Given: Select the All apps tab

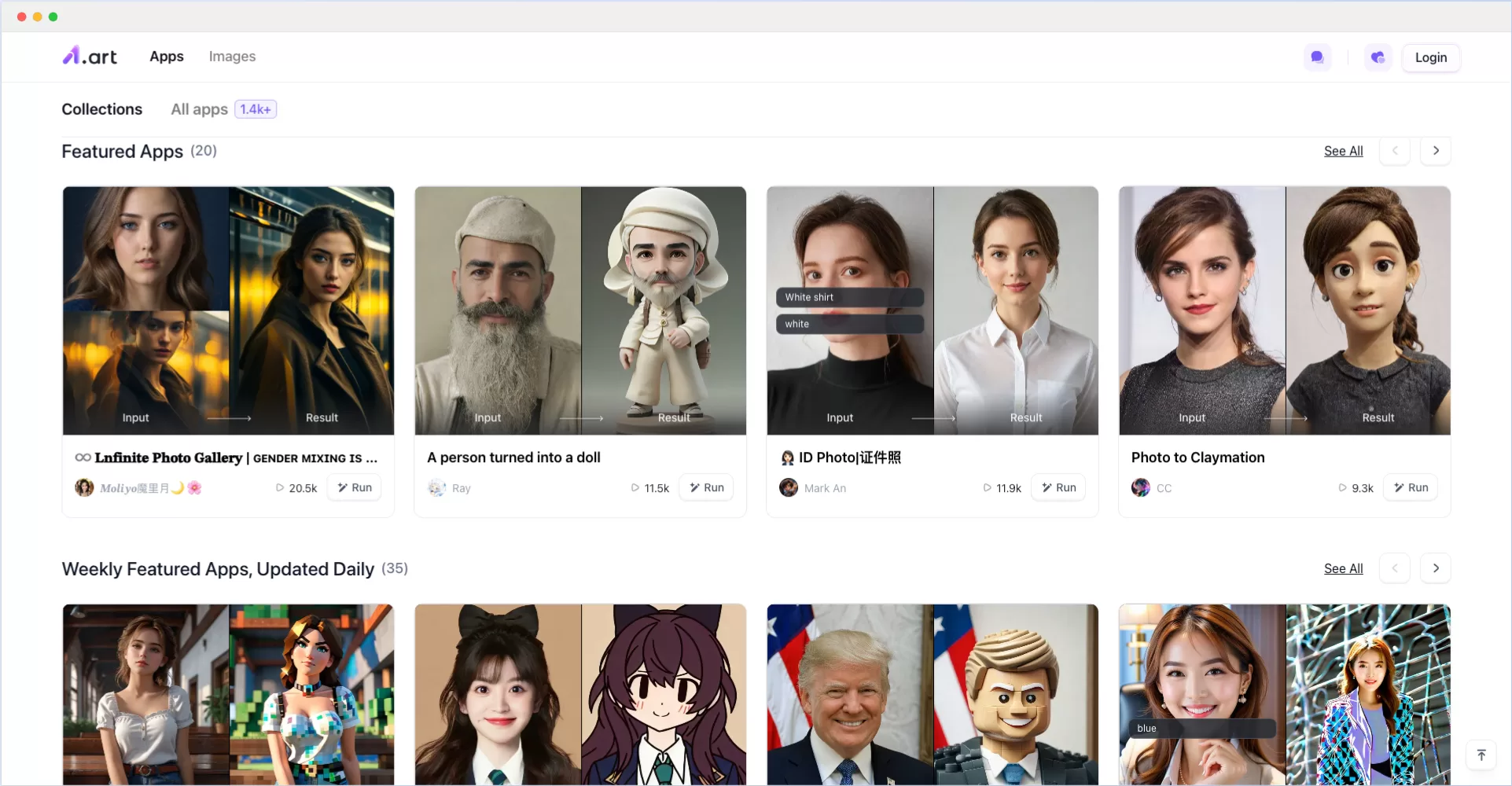Looking at the screenshot, I should 200,109.
